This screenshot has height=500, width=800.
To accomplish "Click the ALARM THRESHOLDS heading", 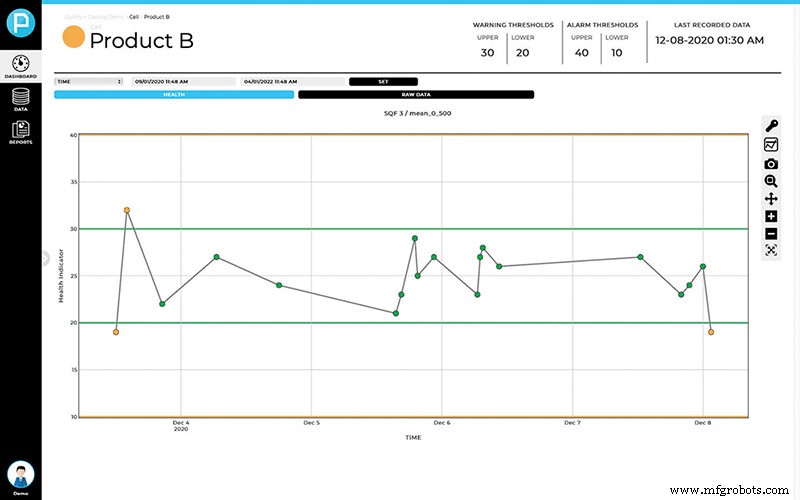I will coord(603,24).
